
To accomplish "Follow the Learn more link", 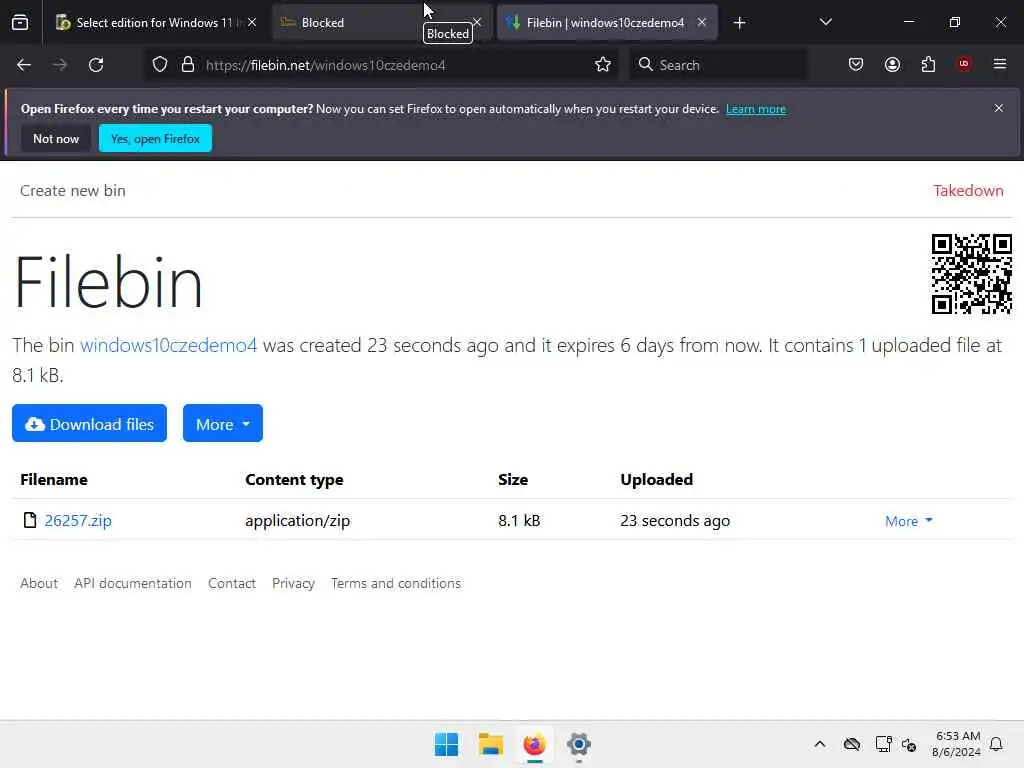I will click(x=756, y=109).
